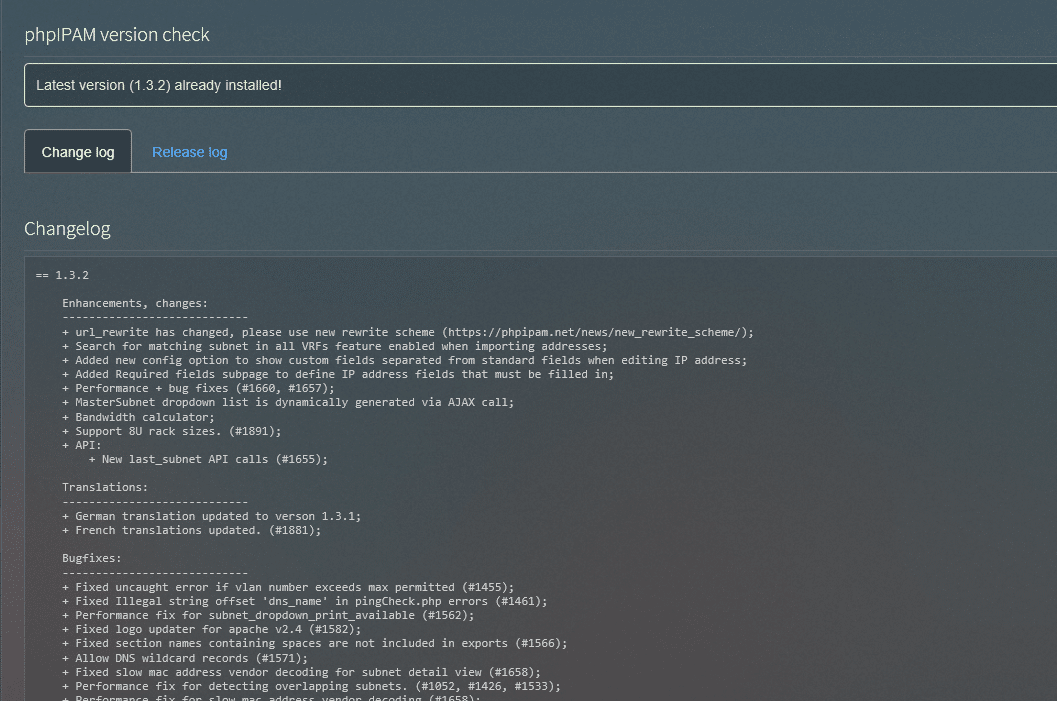Viewport: 1057px width, 701px height.
Task: Select the 'Search for matching subnet in all VRFs' line
Action: coord(334,346)
